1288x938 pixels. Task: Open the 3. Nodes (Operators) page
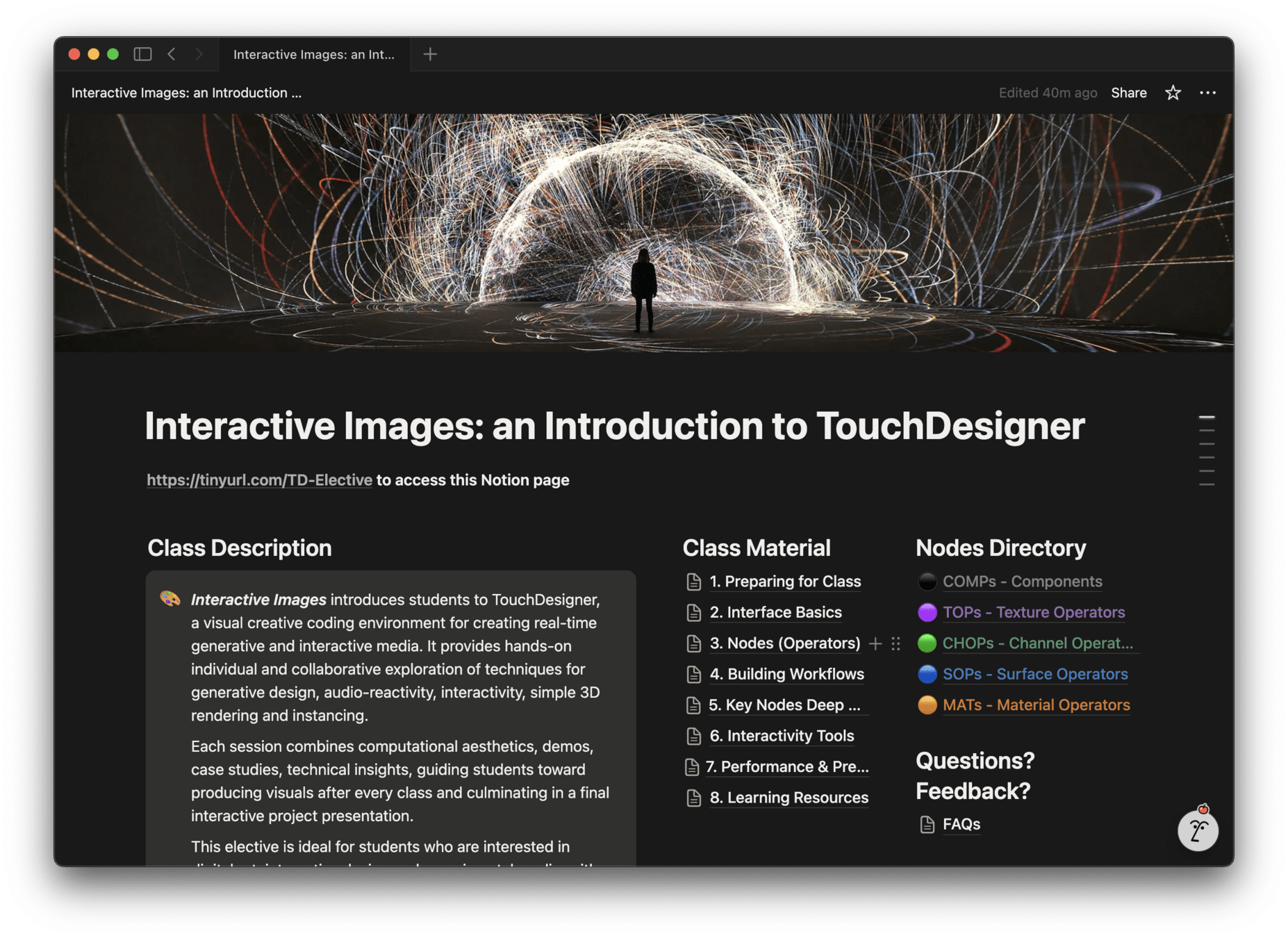pos(785,643)
